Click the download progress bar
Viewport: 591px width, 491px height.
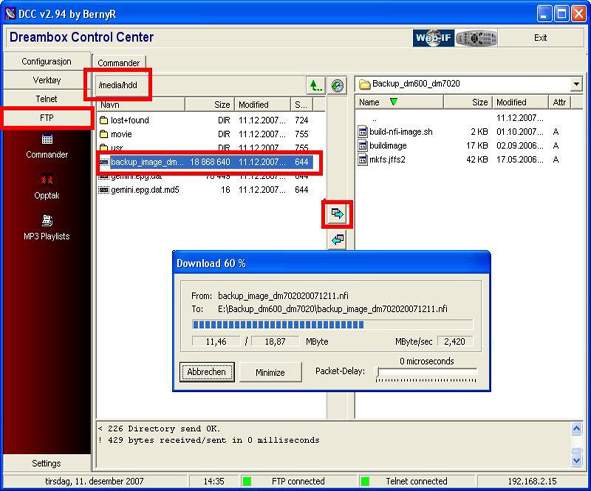(332, 324)
